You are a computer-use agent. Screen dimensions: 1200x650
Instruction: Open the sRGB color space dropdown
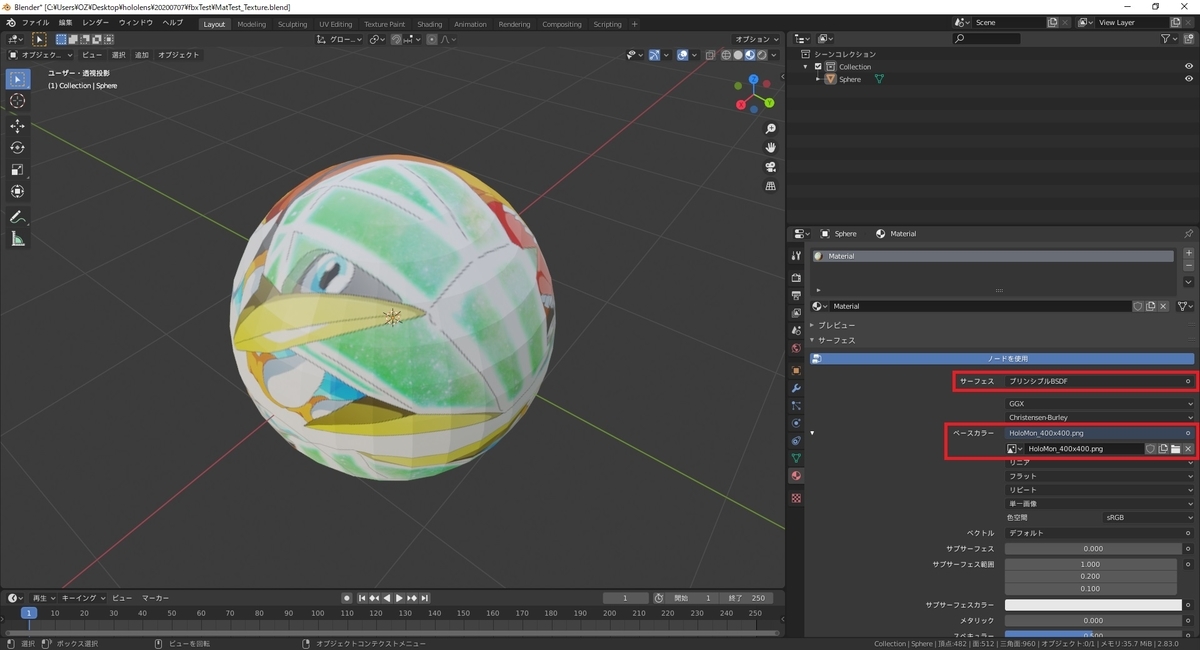pos(1147,518)
